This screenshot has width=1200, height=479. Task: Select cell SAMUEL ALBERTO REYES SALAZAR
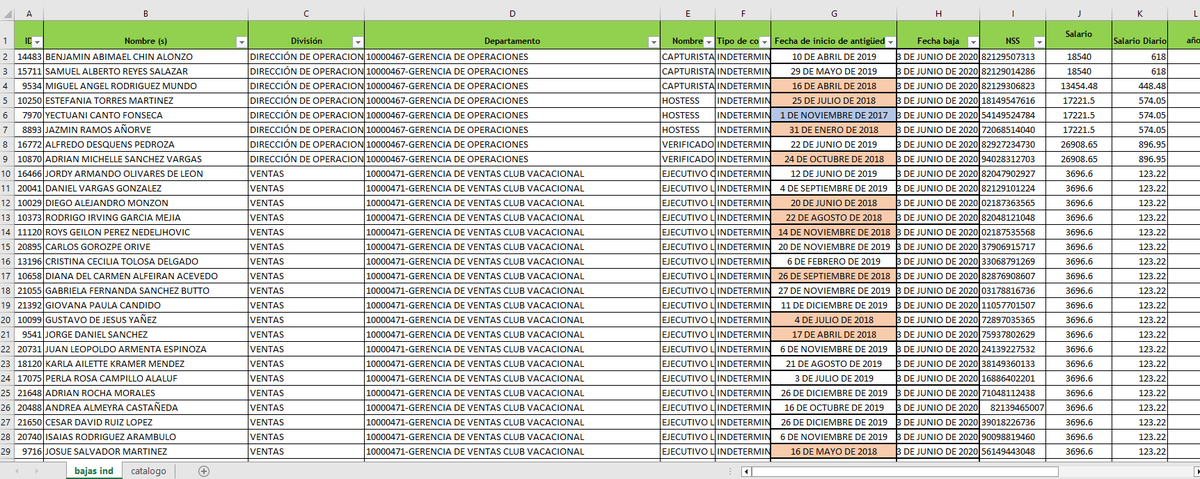(146, 72)
